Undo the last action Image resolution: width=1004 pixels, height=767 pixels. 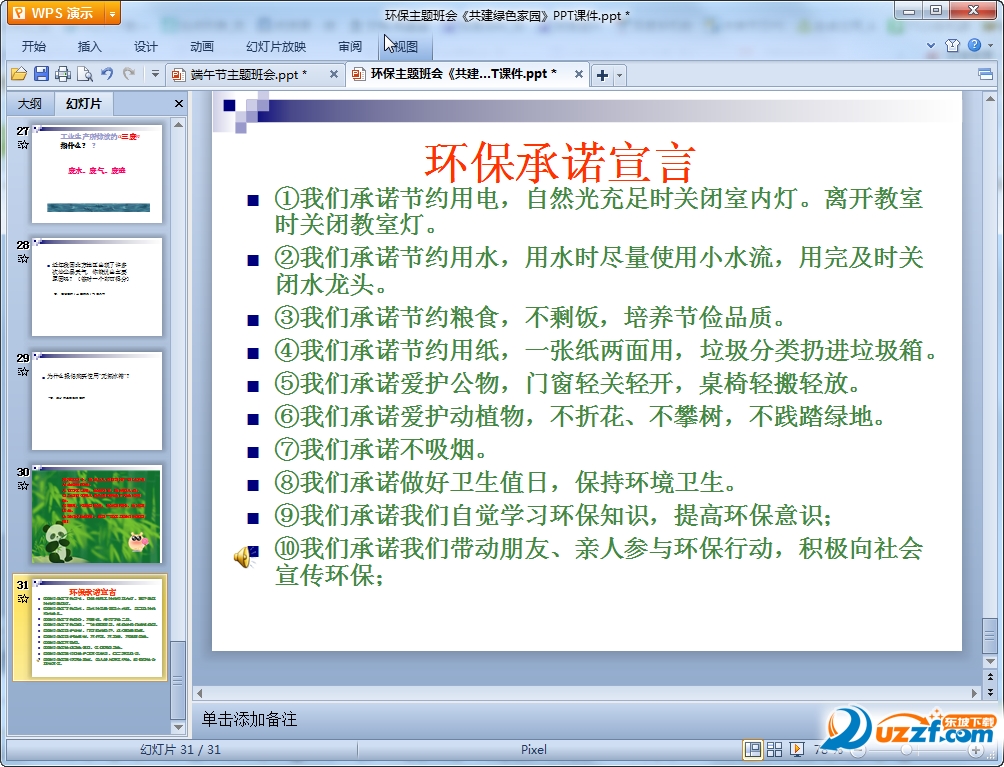tap(106, 74)
